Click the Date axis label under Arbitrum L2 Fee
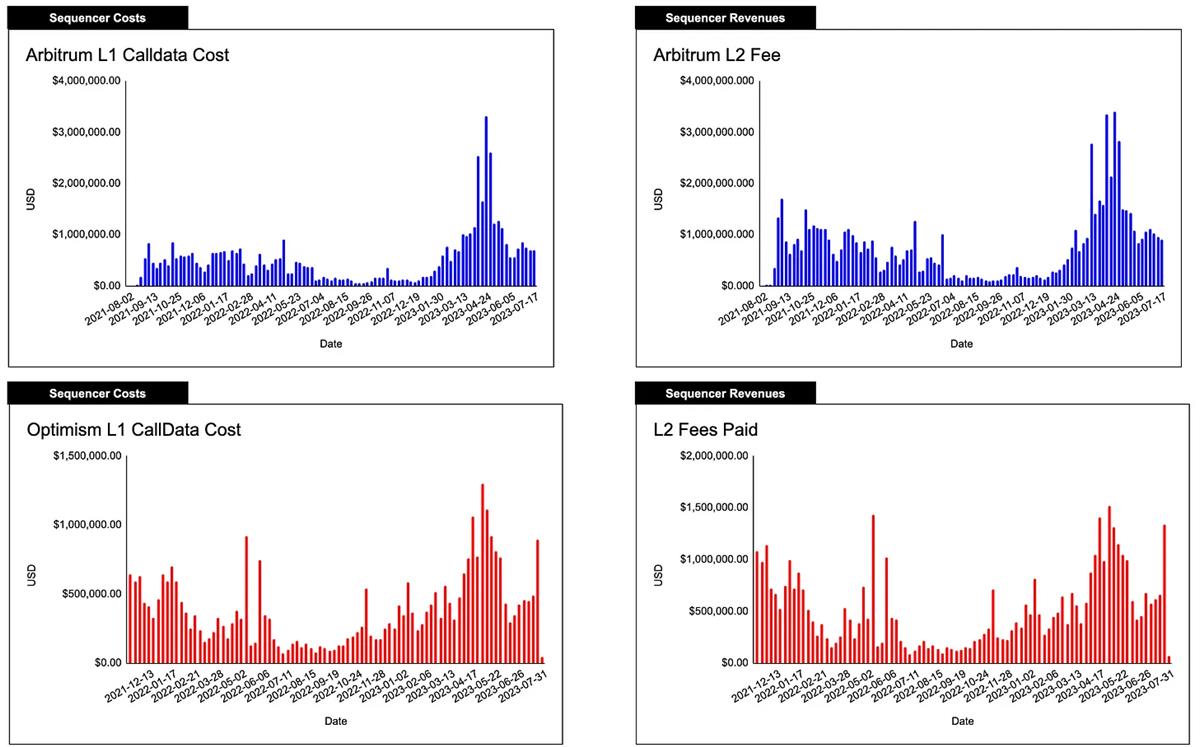The width and height of the screenshot is (1200, 747). 961,344
